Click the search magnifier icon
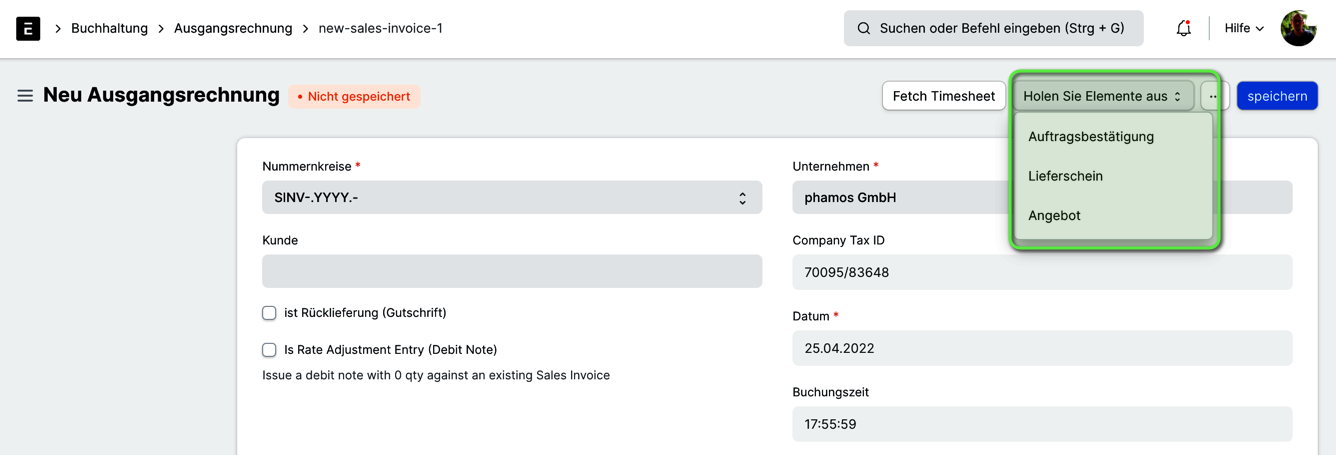1336x455 pixels. tap(864, 28)
